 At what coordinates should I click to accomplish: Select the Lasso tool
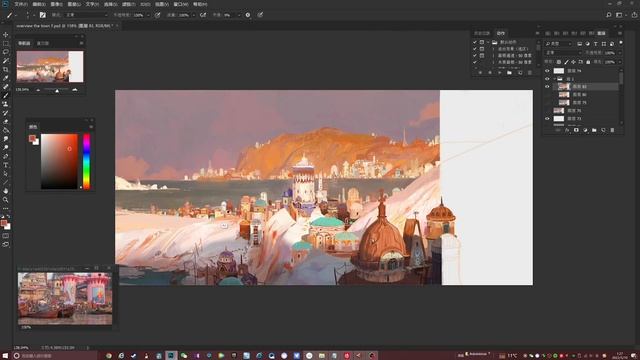(6, 52)
